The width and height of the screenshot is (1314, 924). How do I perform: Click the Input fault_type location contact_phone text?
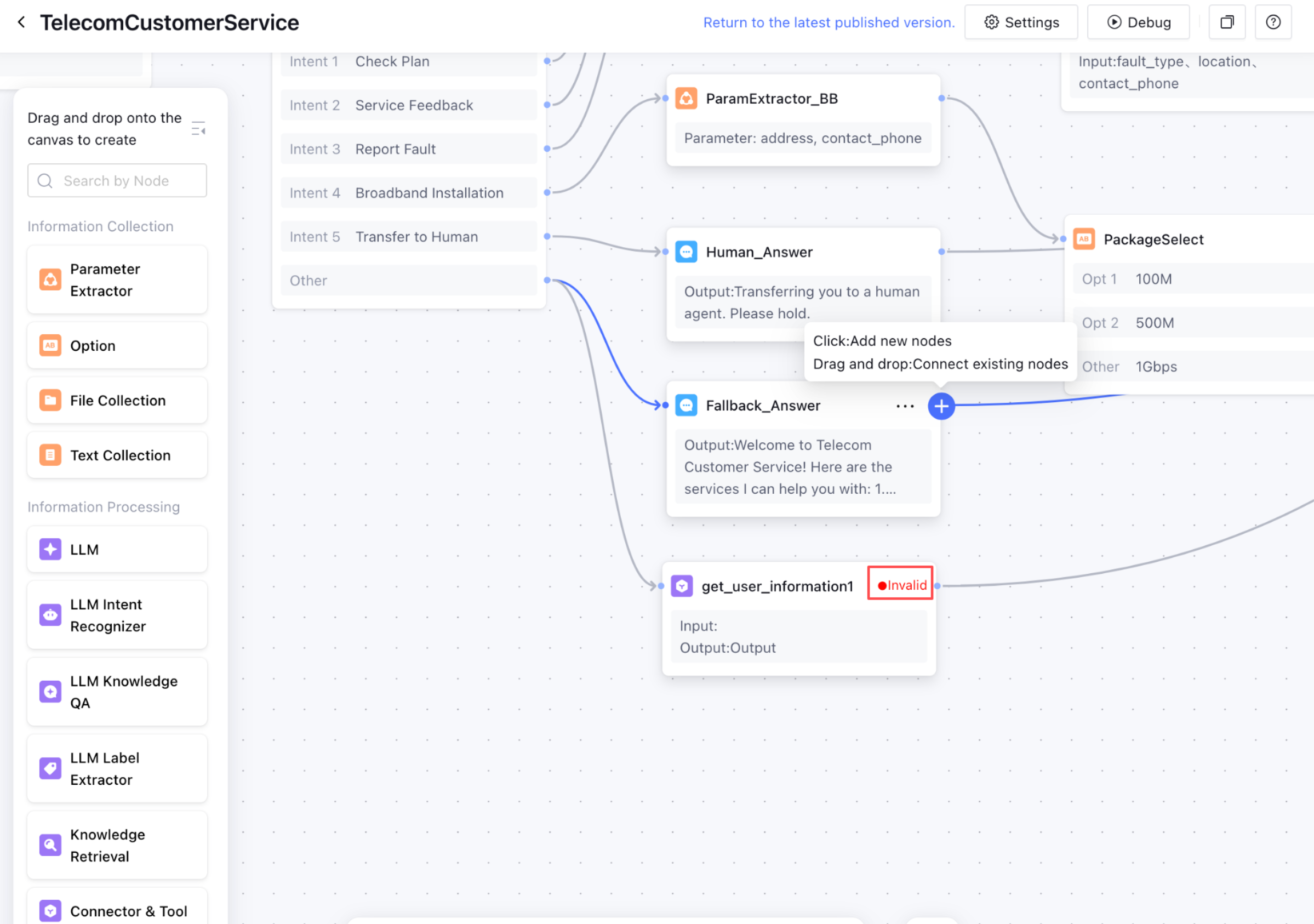(x=1168, y=73)
